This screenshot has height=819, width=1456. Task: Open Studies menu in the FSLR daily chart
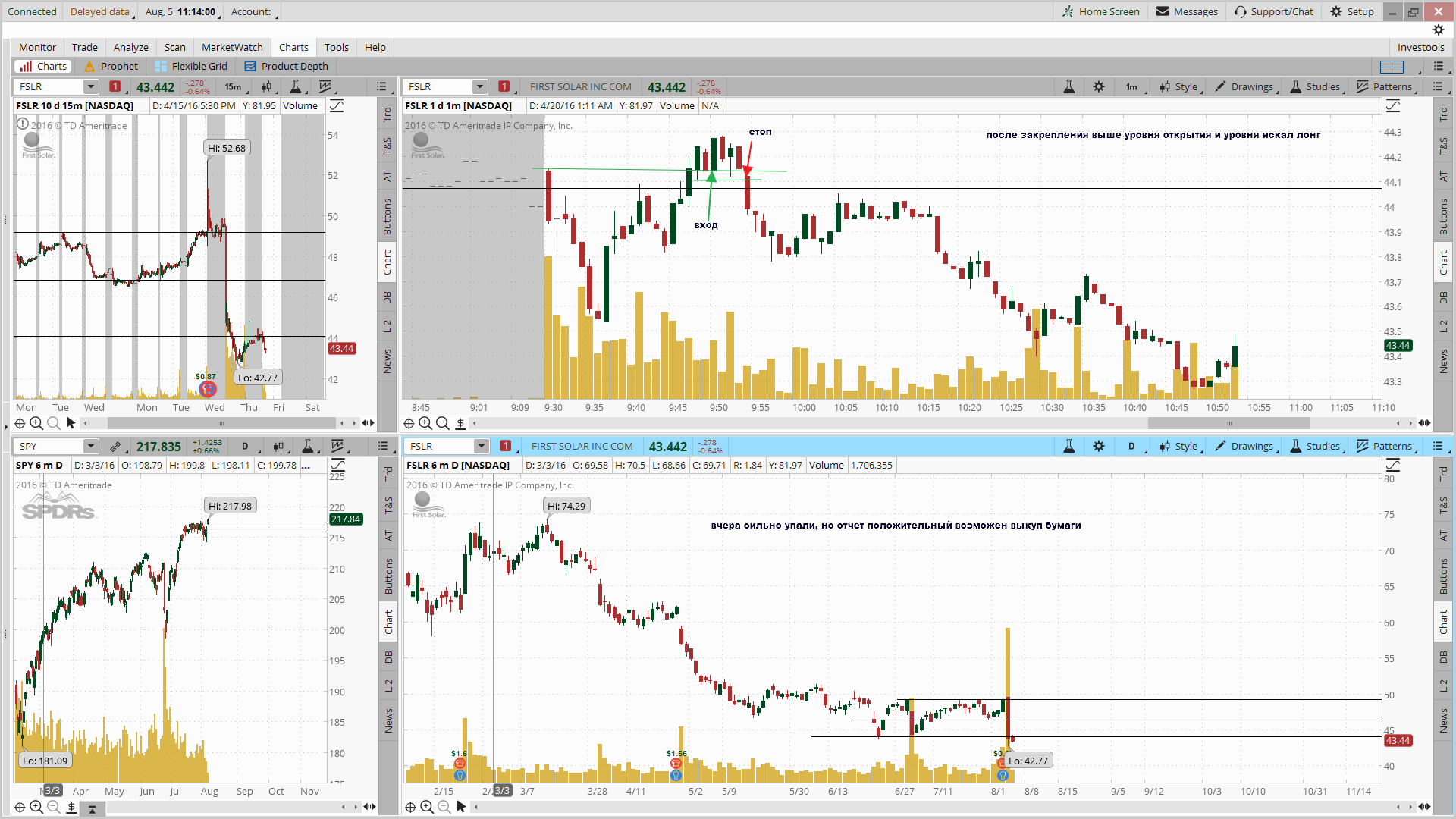point(1316,446)
